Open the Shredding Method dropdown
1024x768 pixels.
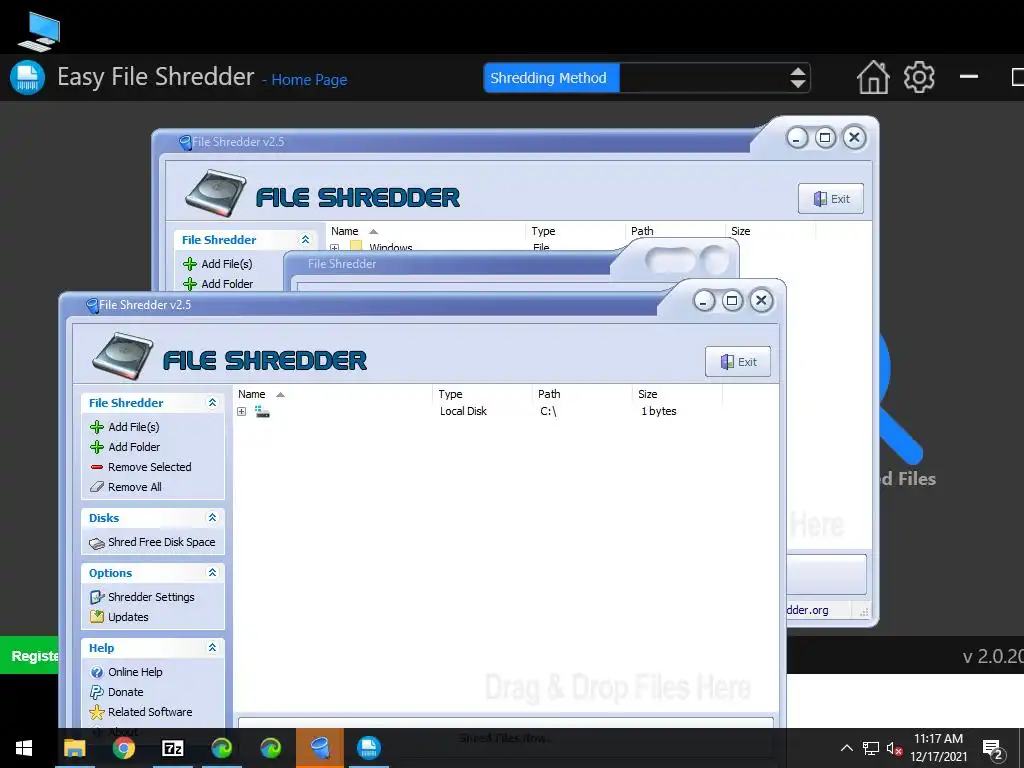coord(797,78)
